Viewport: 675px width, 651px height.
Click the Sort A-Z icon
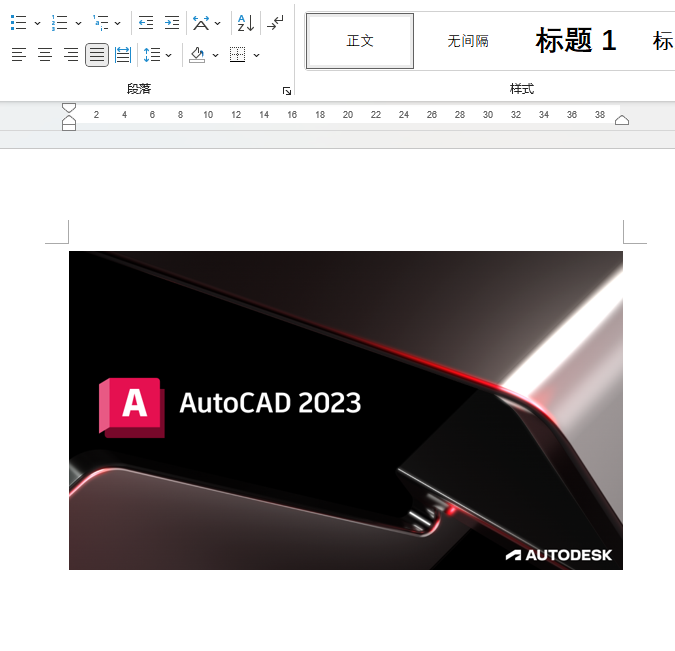point(246,23)
